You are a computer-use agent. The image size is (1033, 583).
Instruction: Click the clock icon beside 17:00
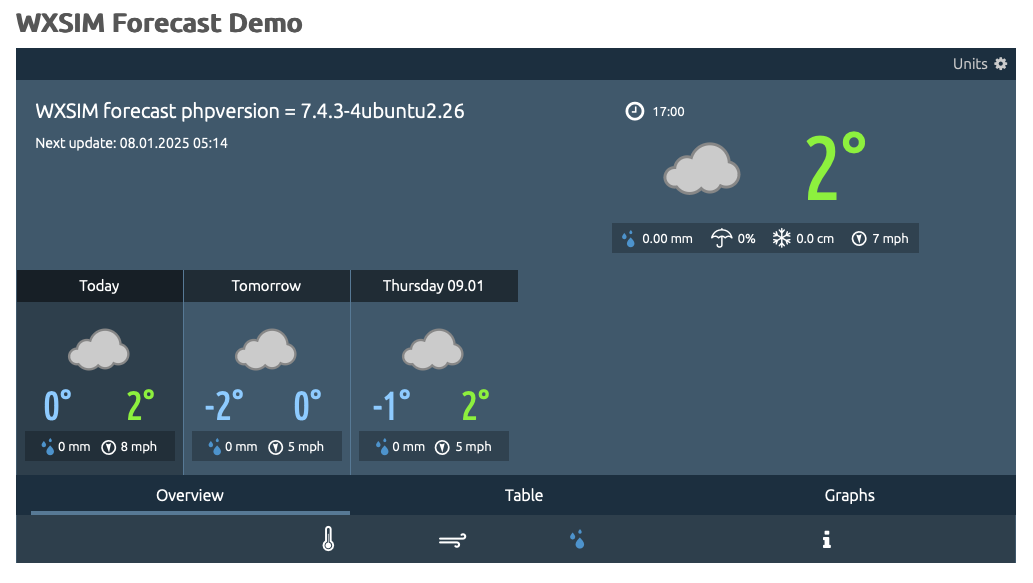[x=634, y=111]
